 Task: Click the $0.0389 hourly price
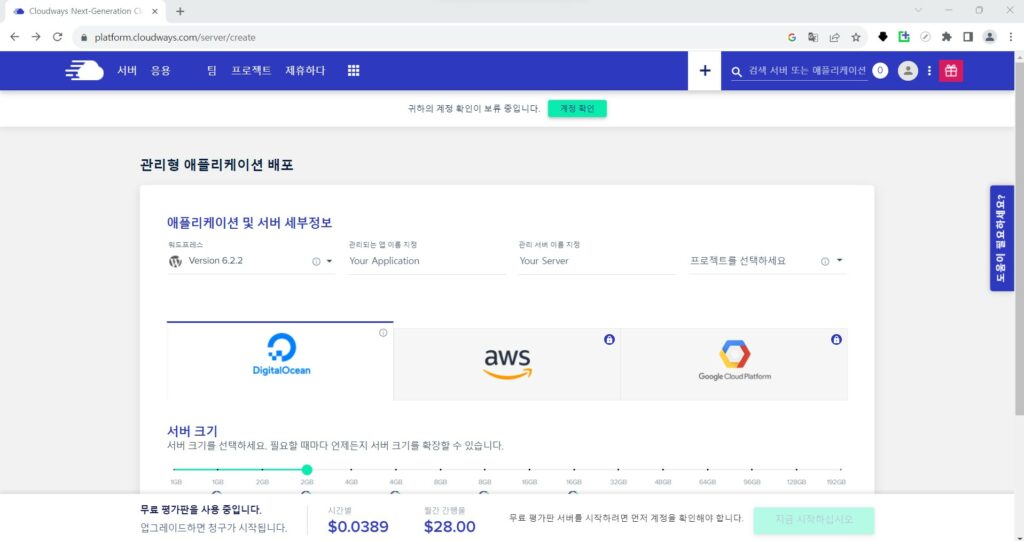pos(358,527)
